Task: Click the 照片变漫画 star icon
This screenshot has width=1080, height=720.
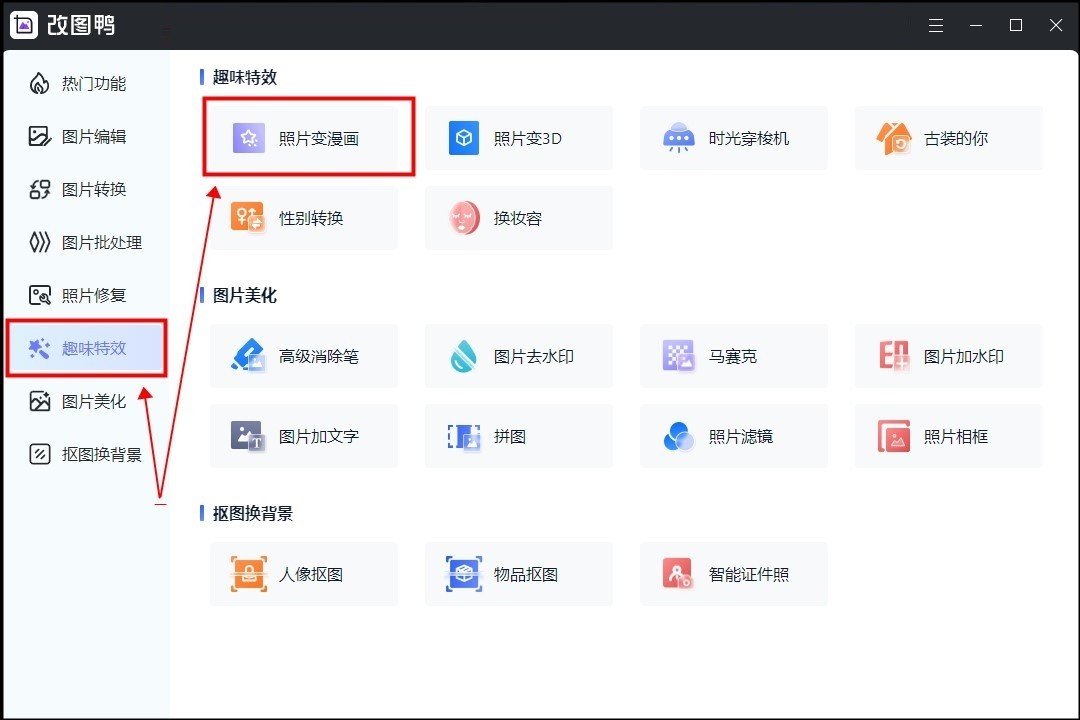Action: click(248, 138)
